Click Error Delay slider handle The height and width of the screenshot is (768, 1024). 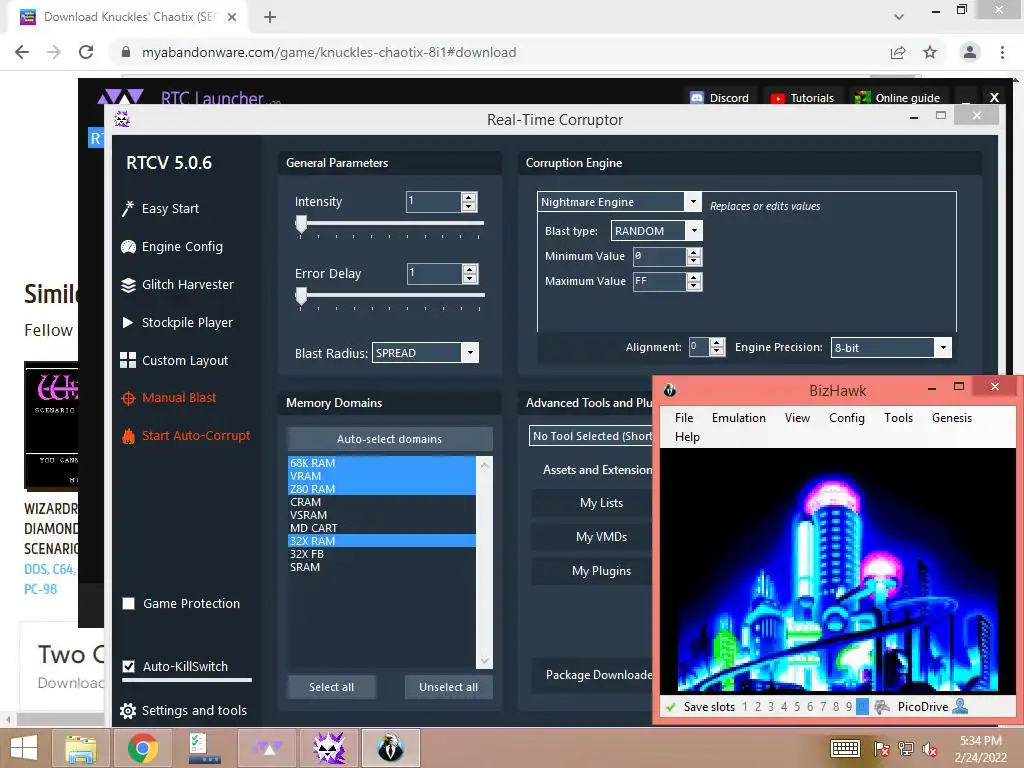pos(301,296)
